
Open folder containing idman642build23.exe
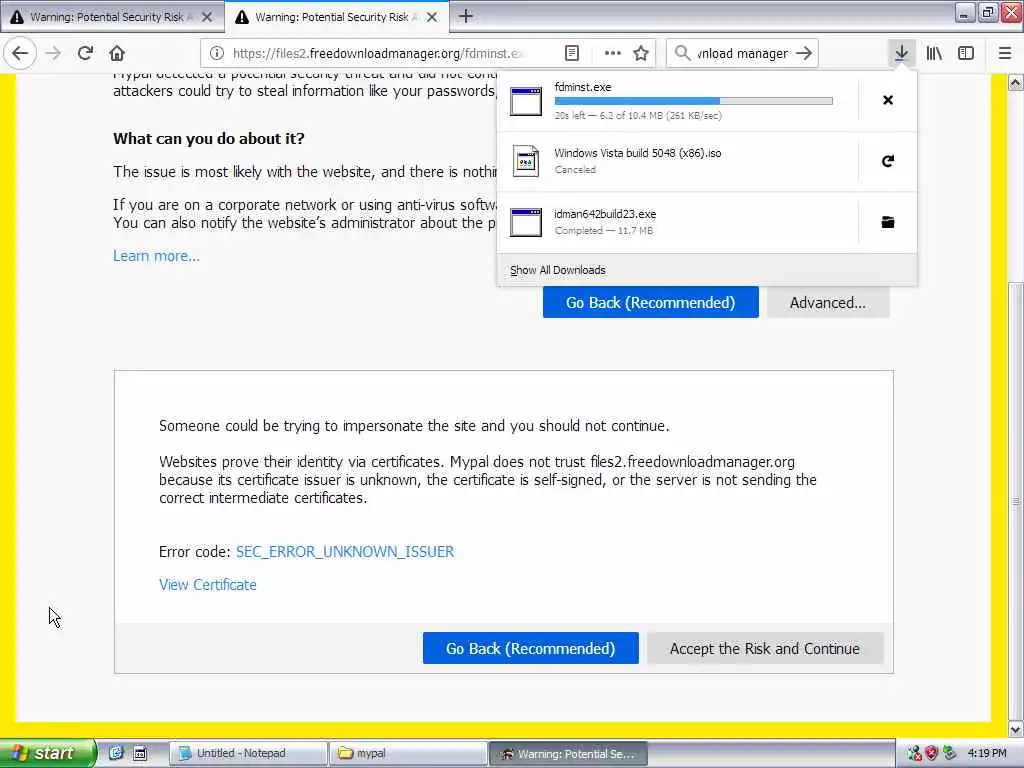pos(888,222)
